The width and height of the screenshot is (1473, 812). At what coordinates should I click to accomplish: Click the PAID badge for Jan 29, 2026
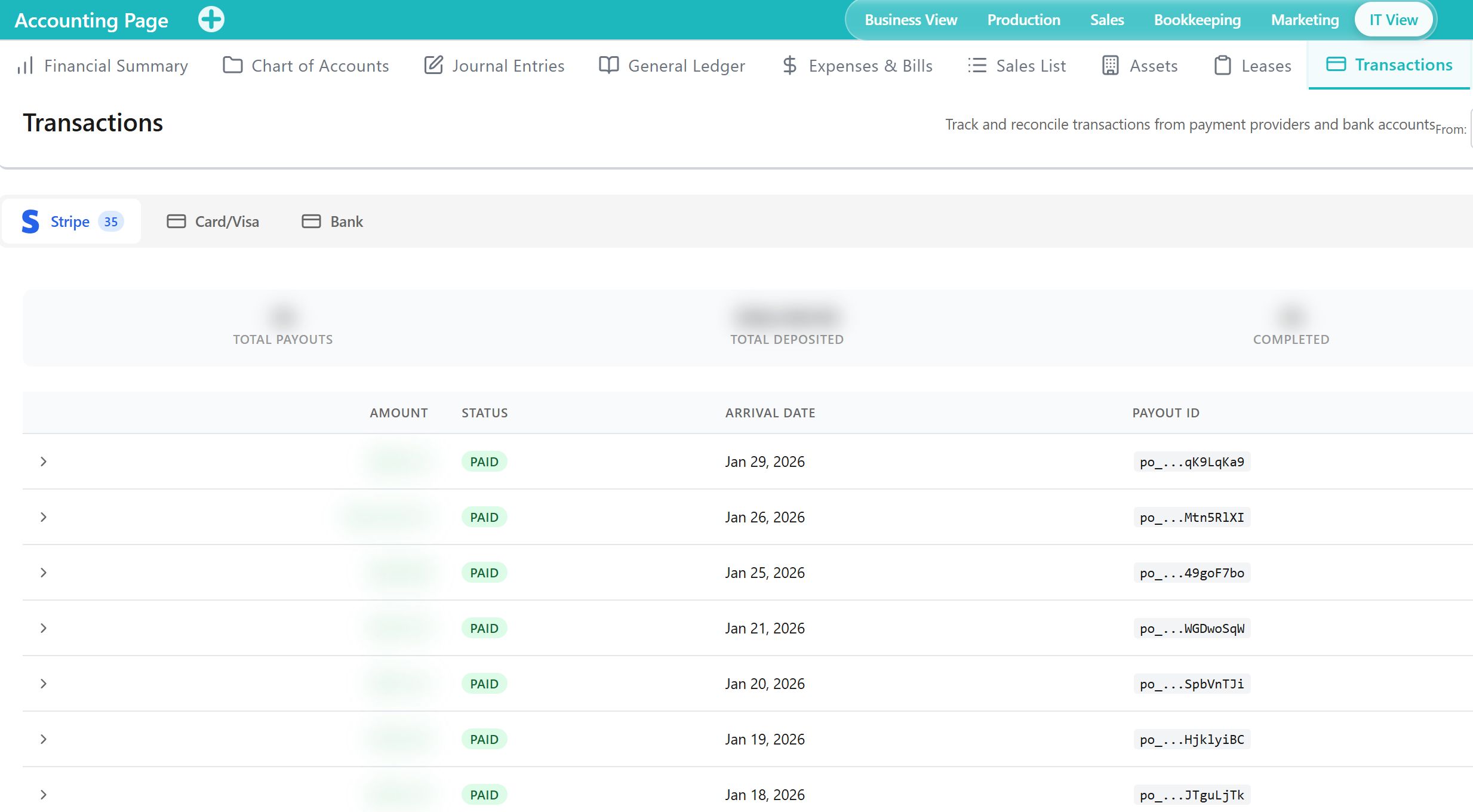pyautogui.click(x=484, y=462)
